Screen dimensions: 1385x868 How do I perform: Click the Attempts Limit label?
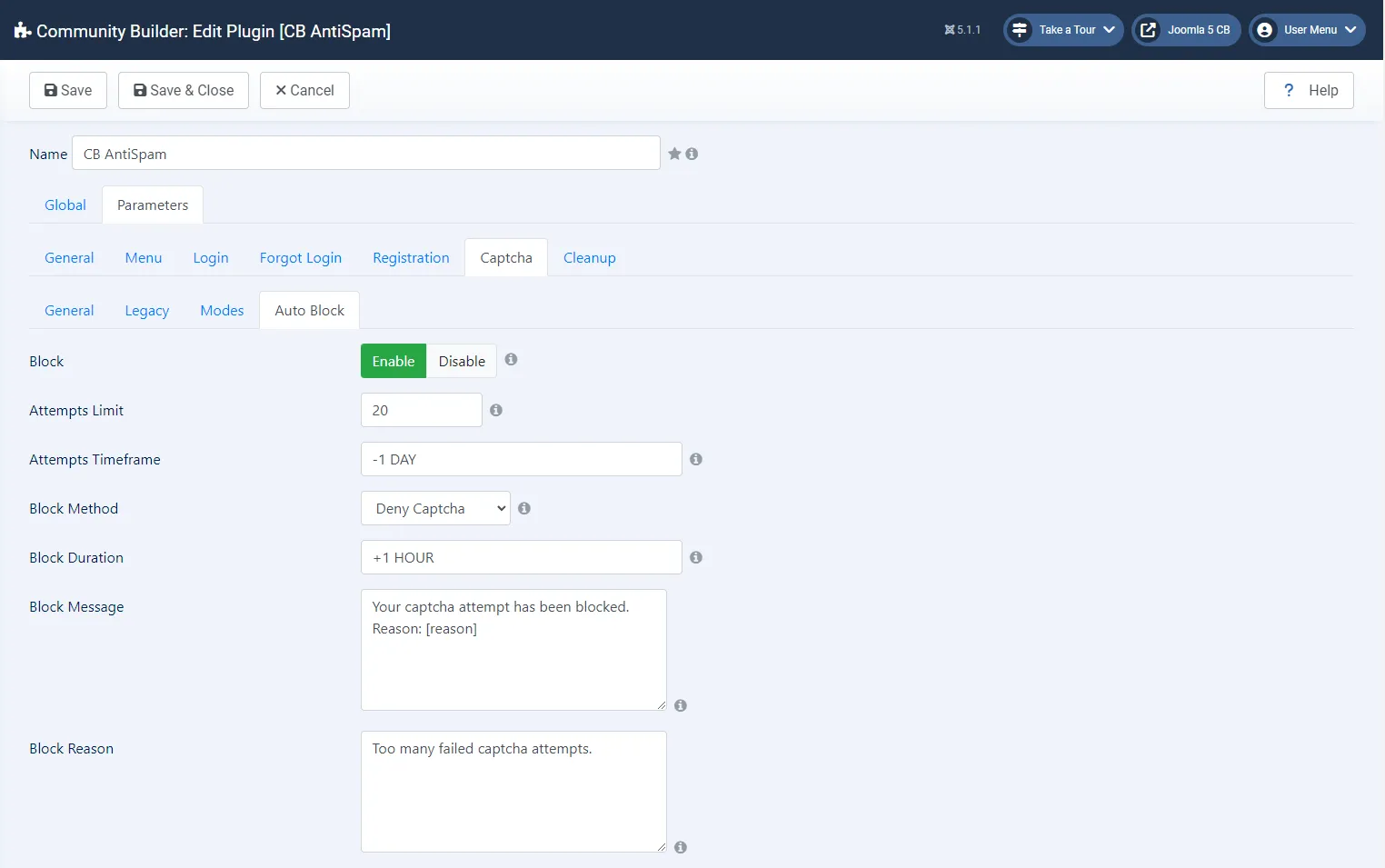point(76,411)
